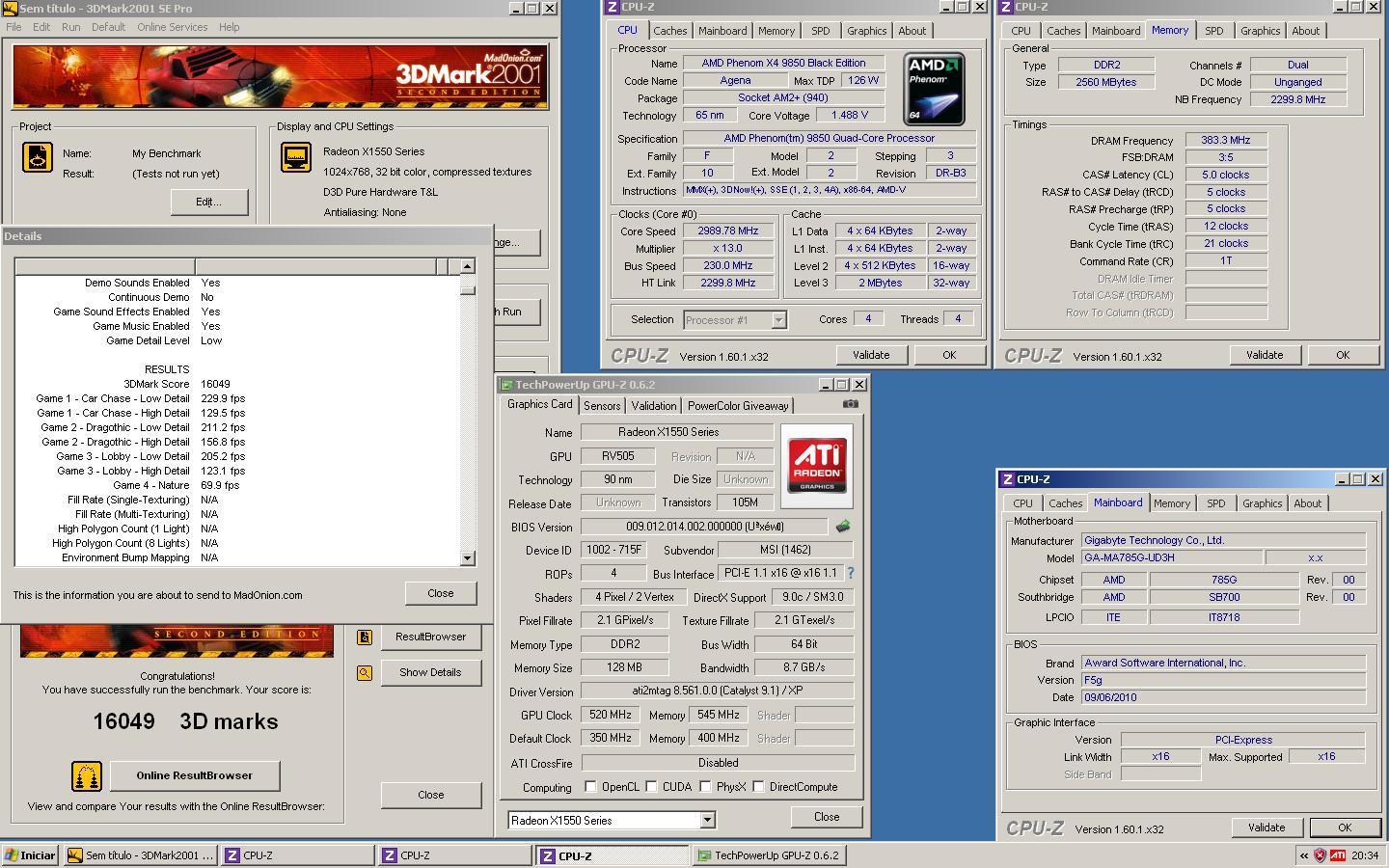Click the Details list scroll-up arrow
Screen dimensions: 1389x868
click(468, 266)
